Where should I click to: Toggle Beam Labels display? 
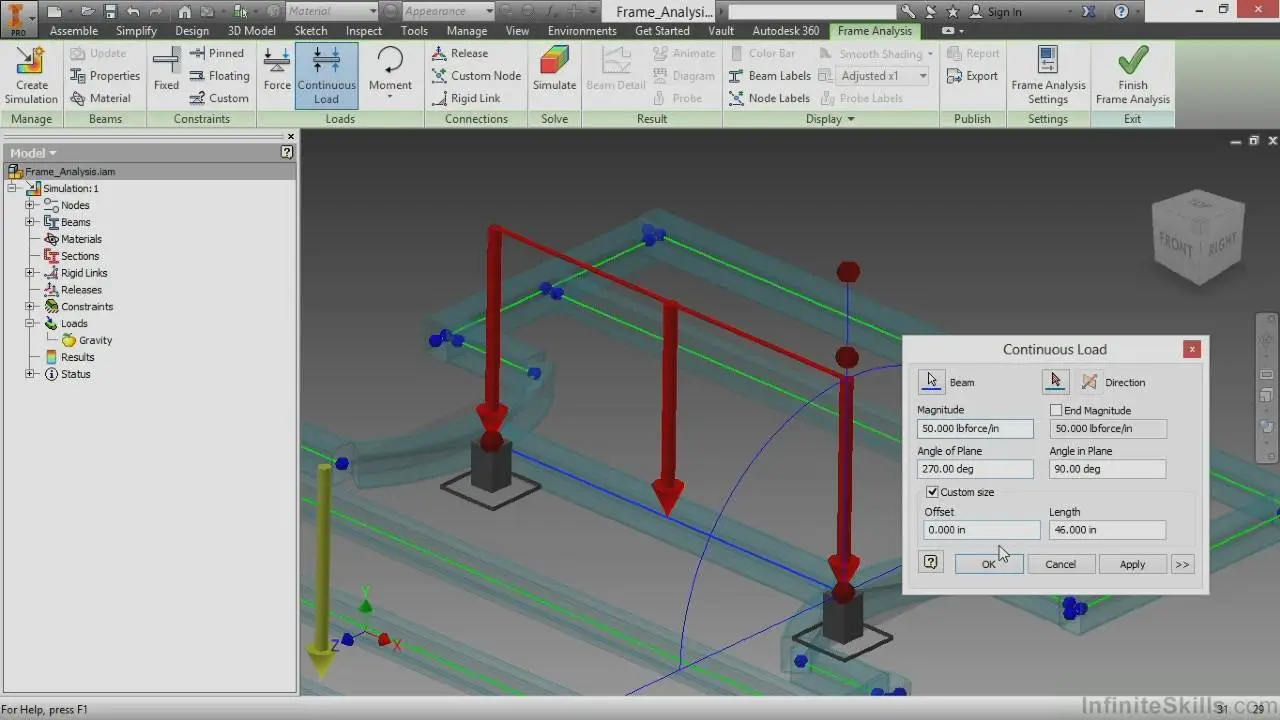[770, 76]
